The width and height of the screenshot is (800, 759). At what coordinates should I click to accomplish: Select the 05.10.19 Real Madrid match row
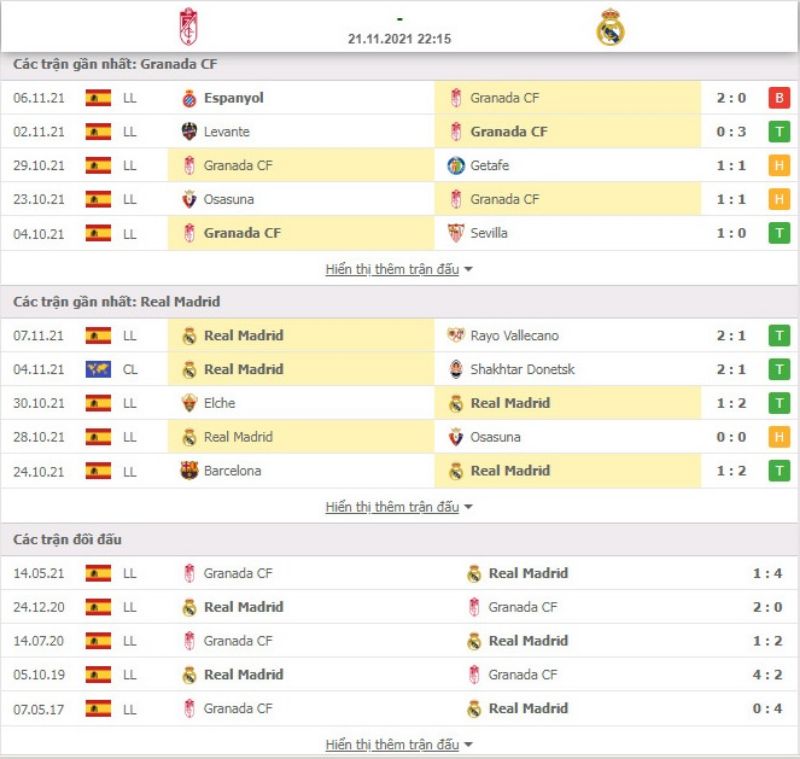click(x=400, y=675)
